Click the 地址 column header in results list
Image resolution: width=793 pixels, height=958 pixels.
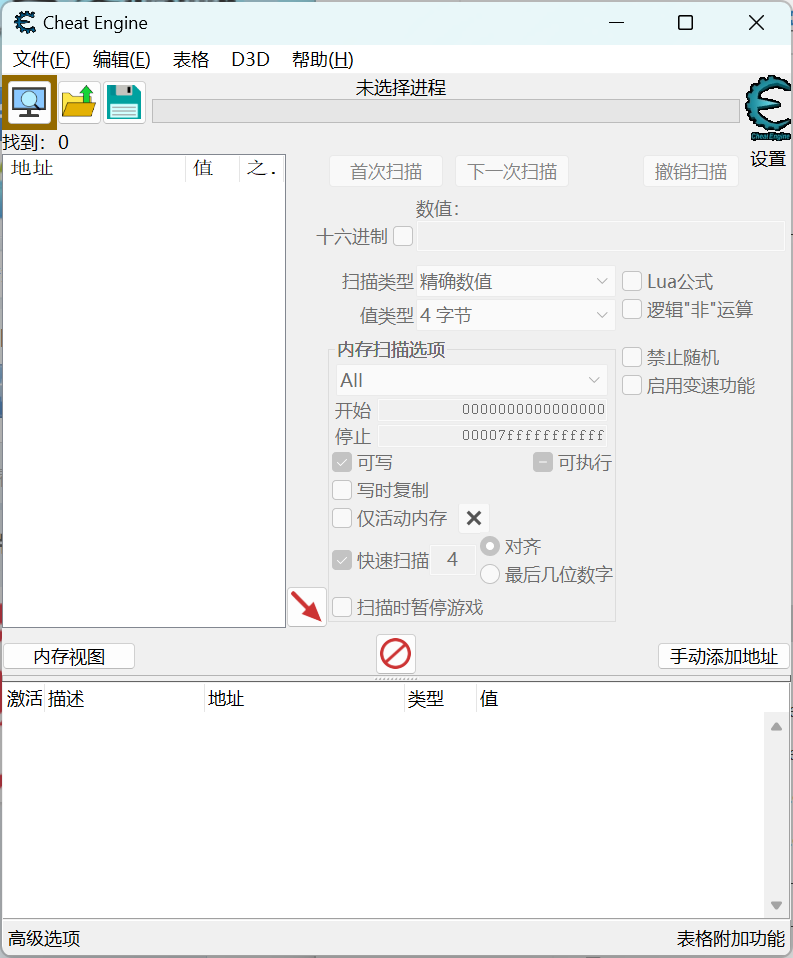click(95, 168)
